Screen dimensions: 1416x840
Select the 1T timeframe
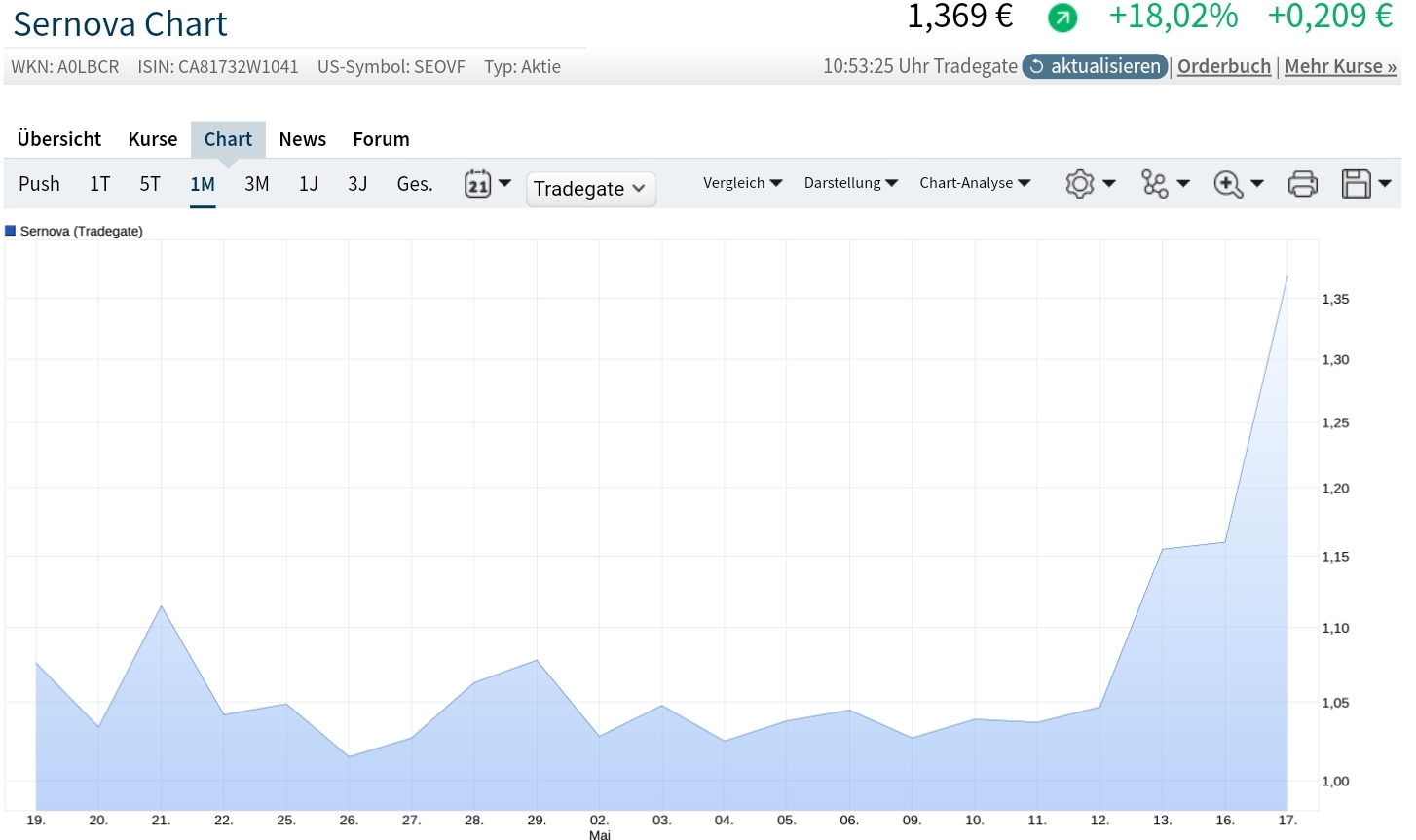100,184
